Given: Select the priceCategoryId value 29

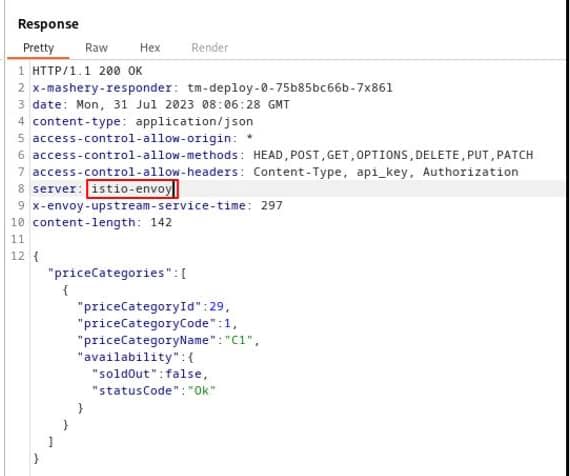Looking at the screenshot, I should 216,307.
